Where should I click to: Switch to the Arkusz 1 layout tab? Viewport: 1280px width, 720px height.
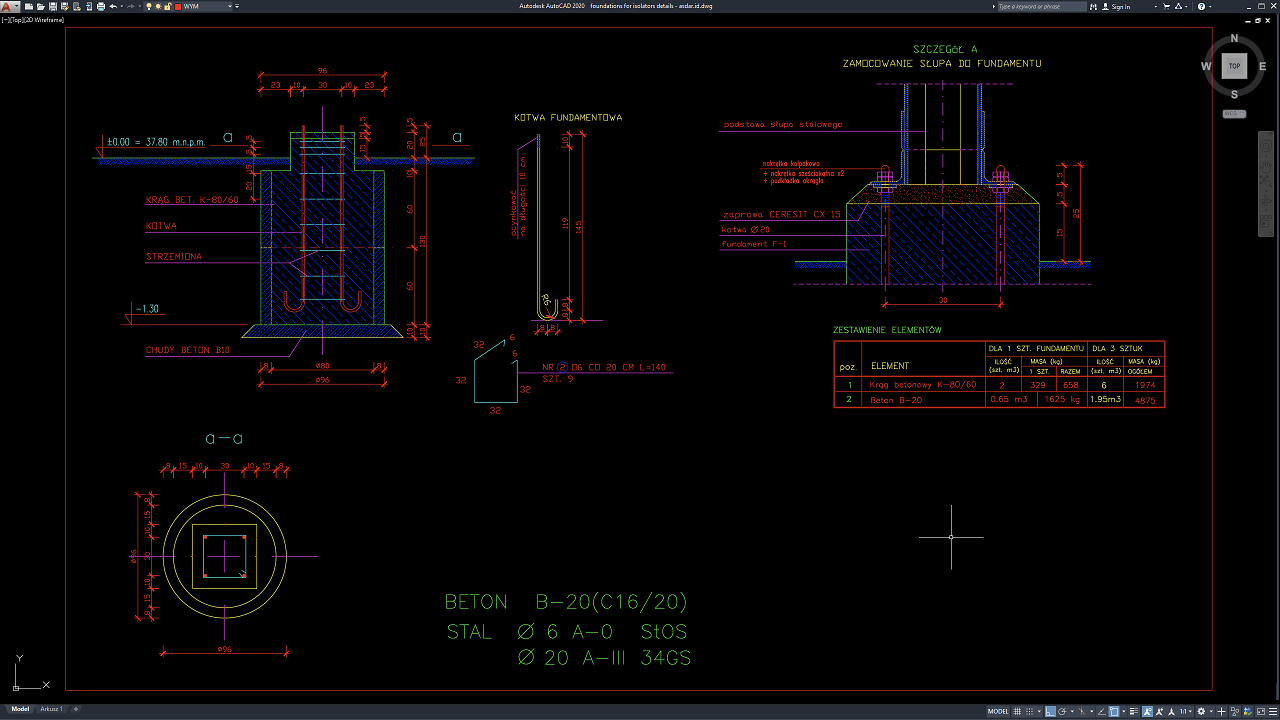[x=51, y=709]
